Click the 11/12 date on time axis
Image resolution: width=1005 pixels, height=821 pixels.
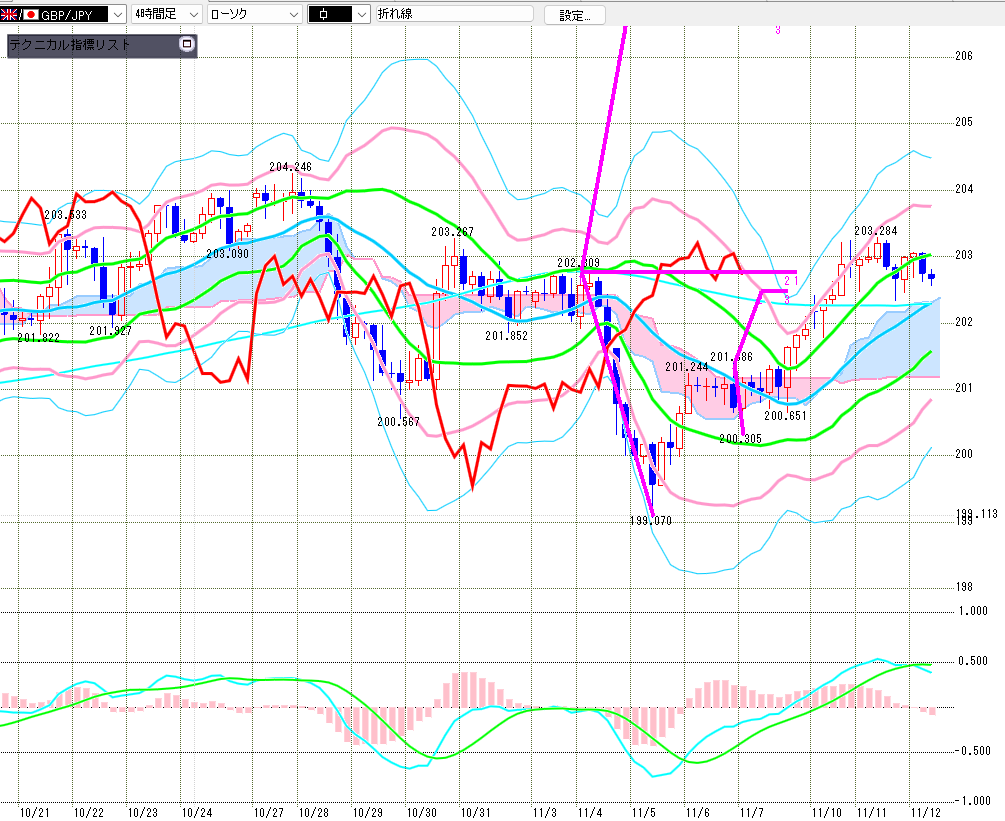[925, 811]
